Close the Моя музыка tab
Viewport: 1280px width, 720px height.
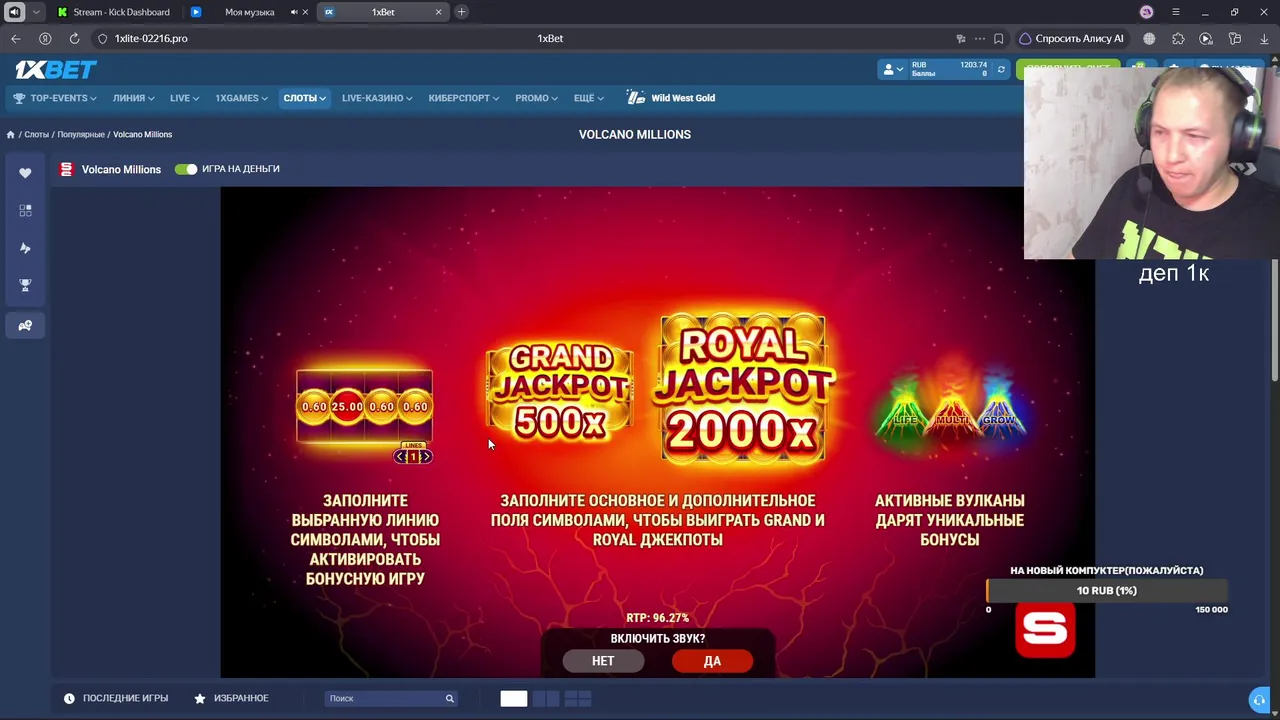307,12
